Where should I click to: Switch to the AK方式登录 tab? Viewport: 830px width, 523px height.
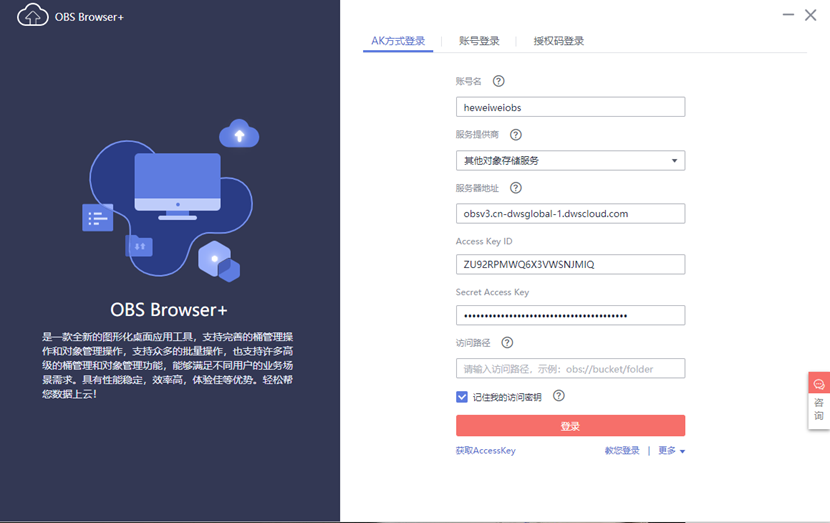398,41
